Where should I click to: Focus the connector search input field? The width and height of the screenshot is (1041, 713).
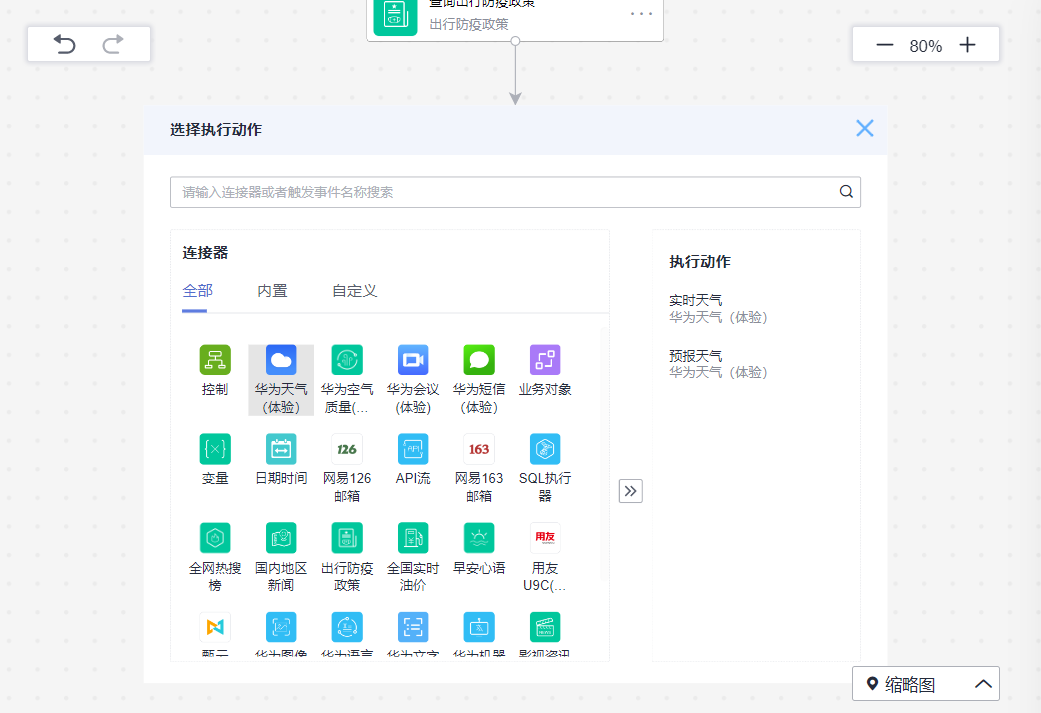coord(515,192)
